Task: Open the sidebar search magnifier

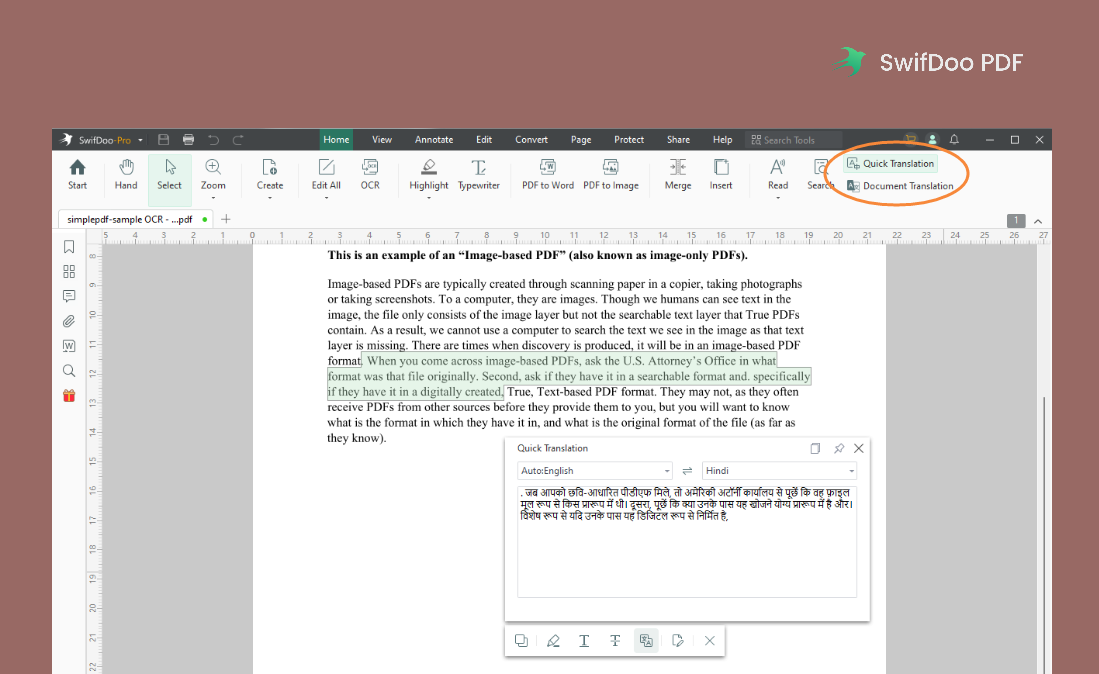Action: (x=69, y=371)
